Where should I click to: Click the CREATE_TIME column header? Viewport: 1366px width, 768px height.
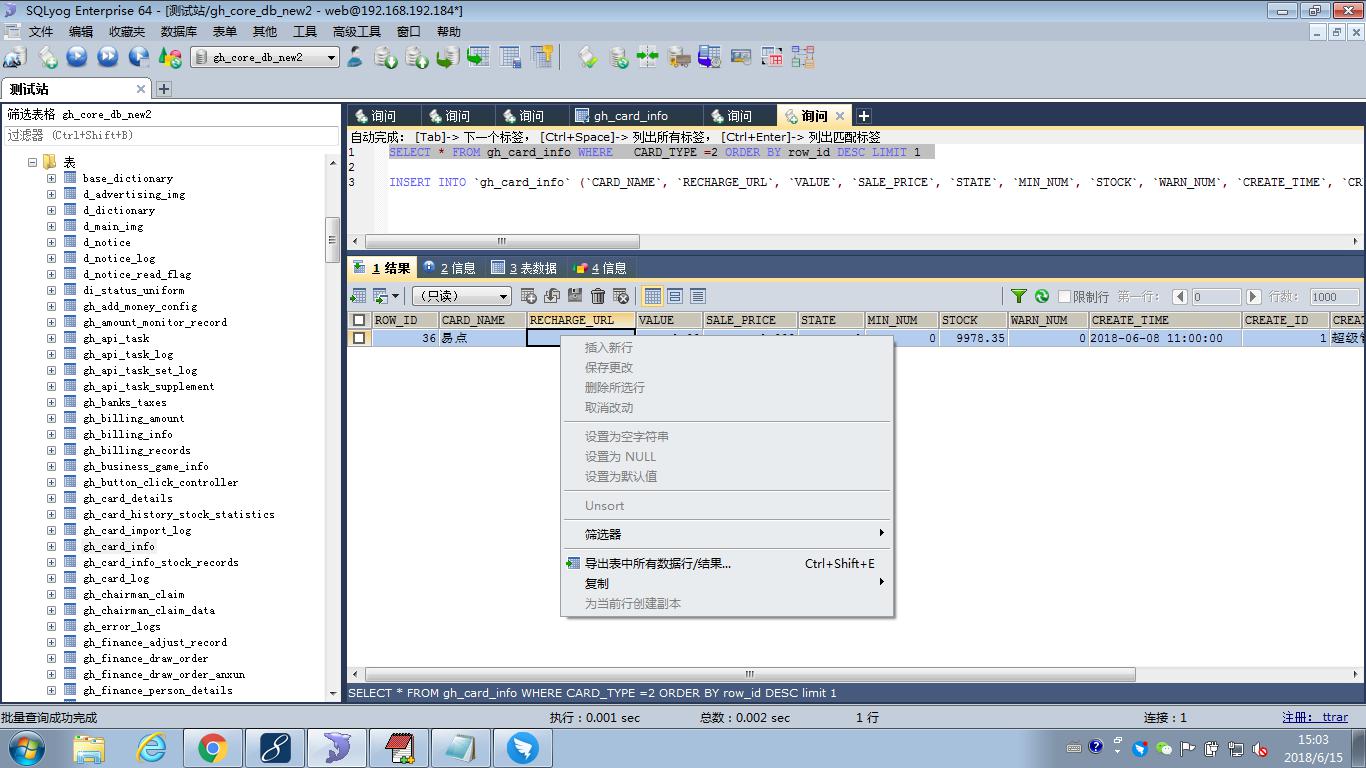pos(1165,320)
